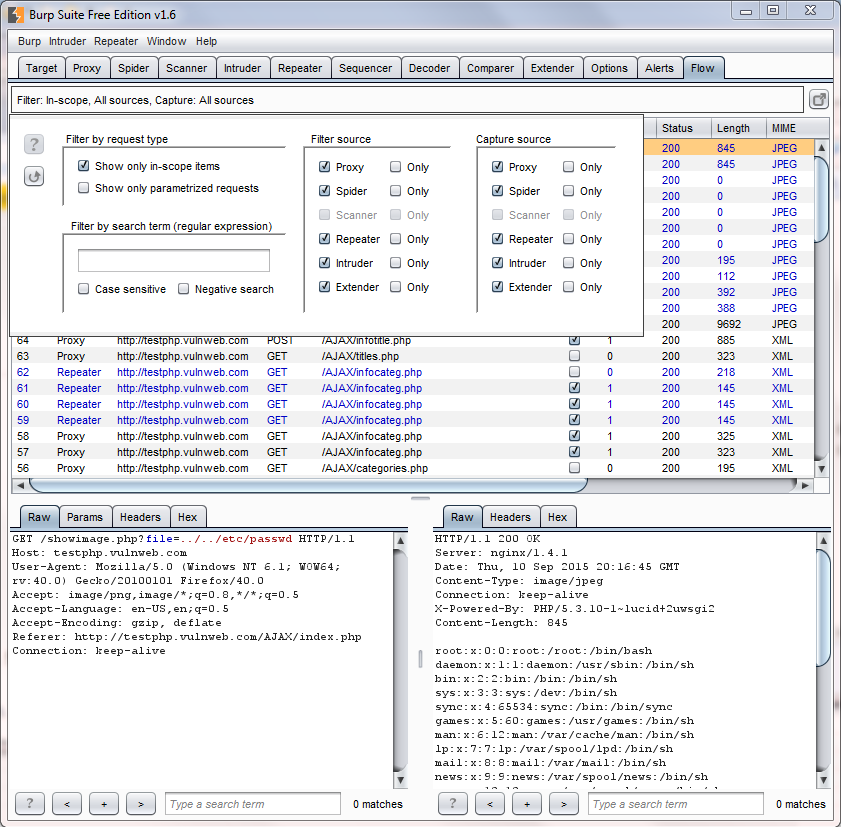Switch to the Extender tab
The width and height of the screenshot is (841, 827).
point(552,68)
